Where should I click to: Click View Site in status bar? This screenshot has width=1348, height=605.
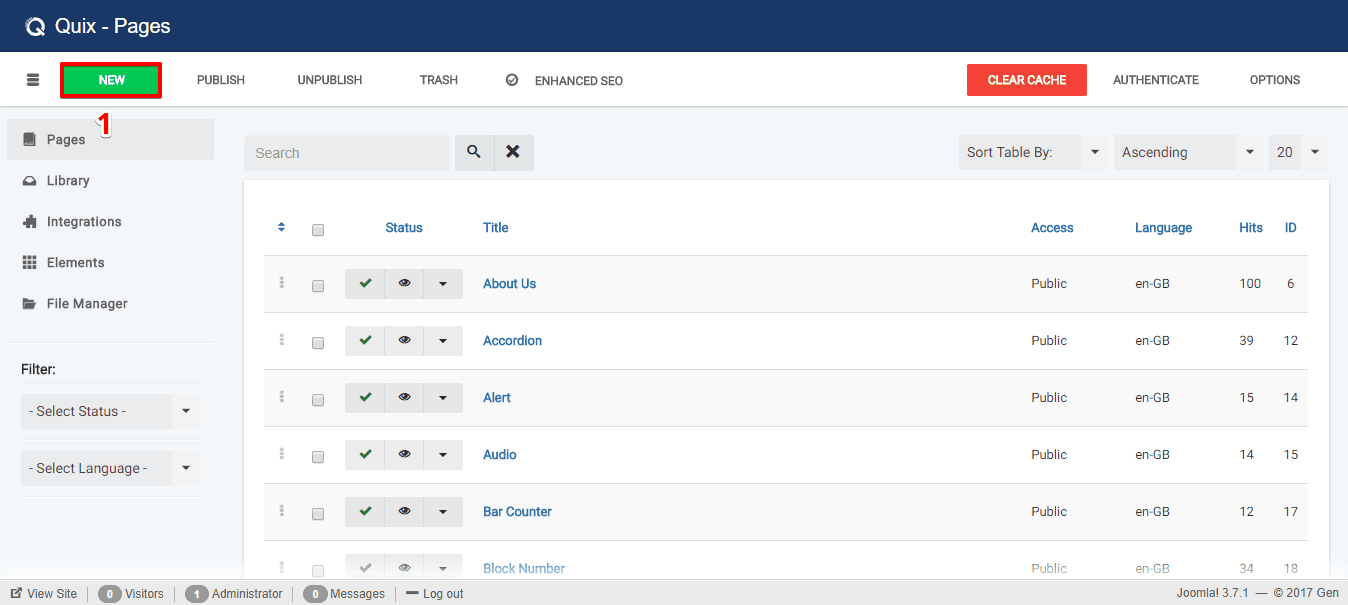pos(44,594)
